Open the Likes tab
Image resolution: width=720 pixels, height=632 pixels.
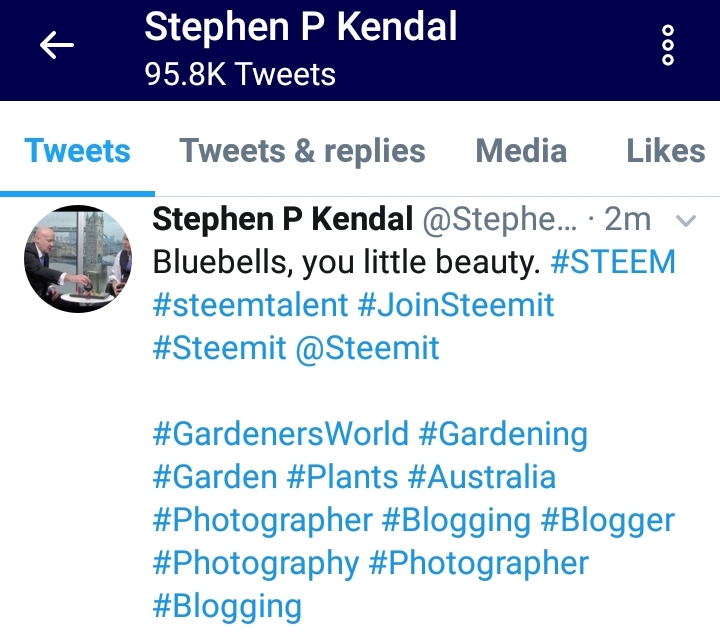pos(665,151)
